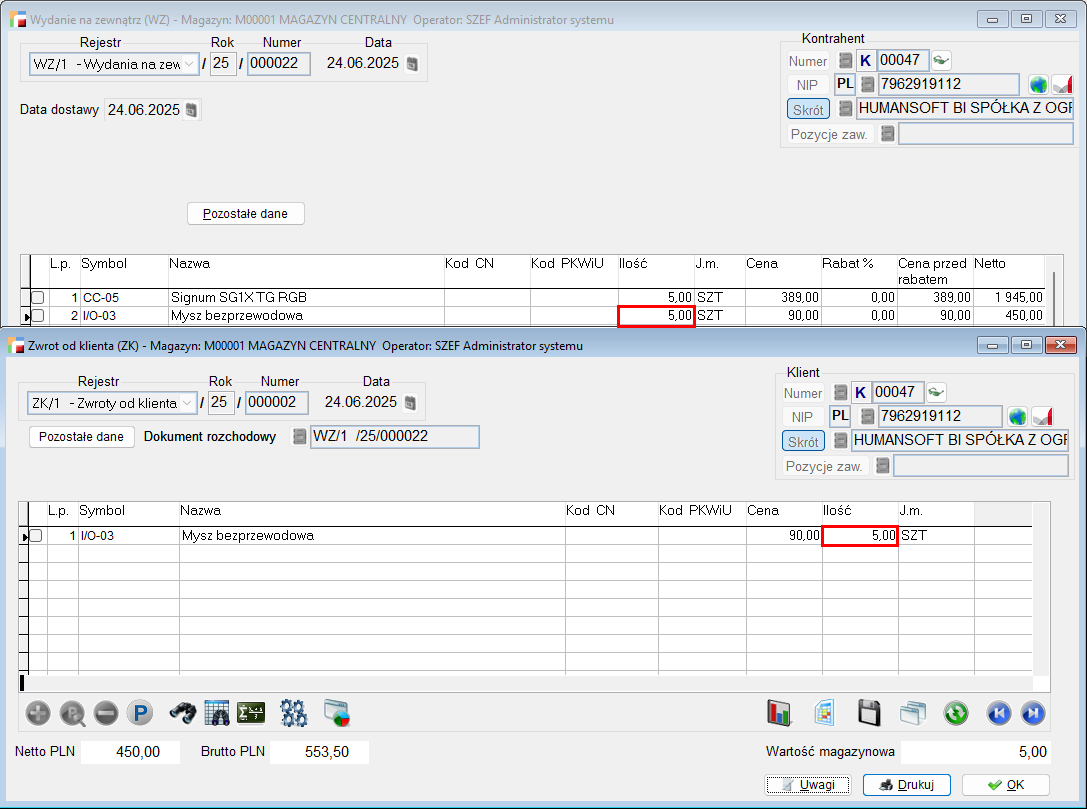Go to next record with blue arrow
The height and width of the screenshot is (809, 1087).
1033,713
